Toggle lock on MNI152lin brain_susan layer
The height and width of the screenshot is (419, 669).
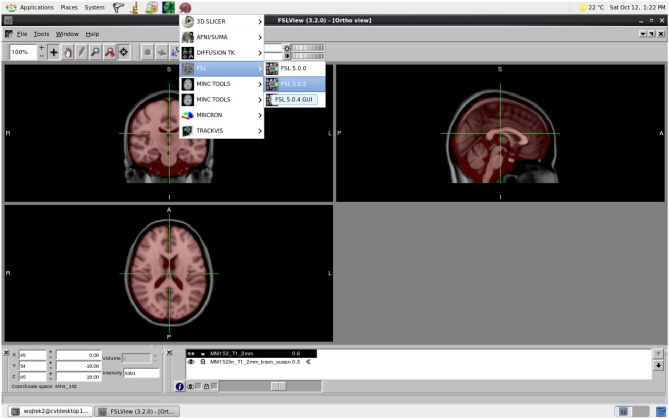202,361
